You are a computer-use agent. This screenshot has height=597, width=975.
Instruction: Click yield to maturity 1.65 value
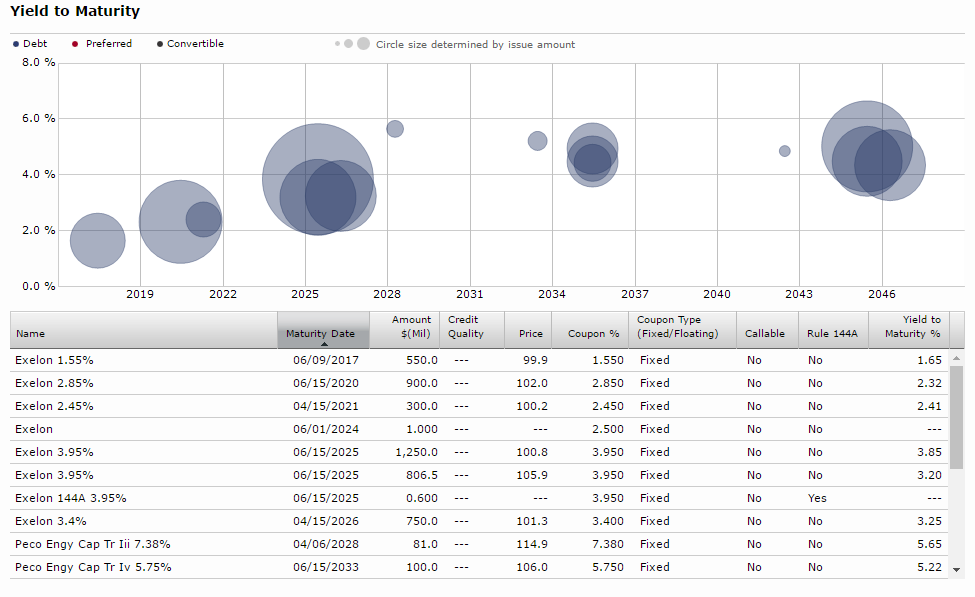click(930, 360)
